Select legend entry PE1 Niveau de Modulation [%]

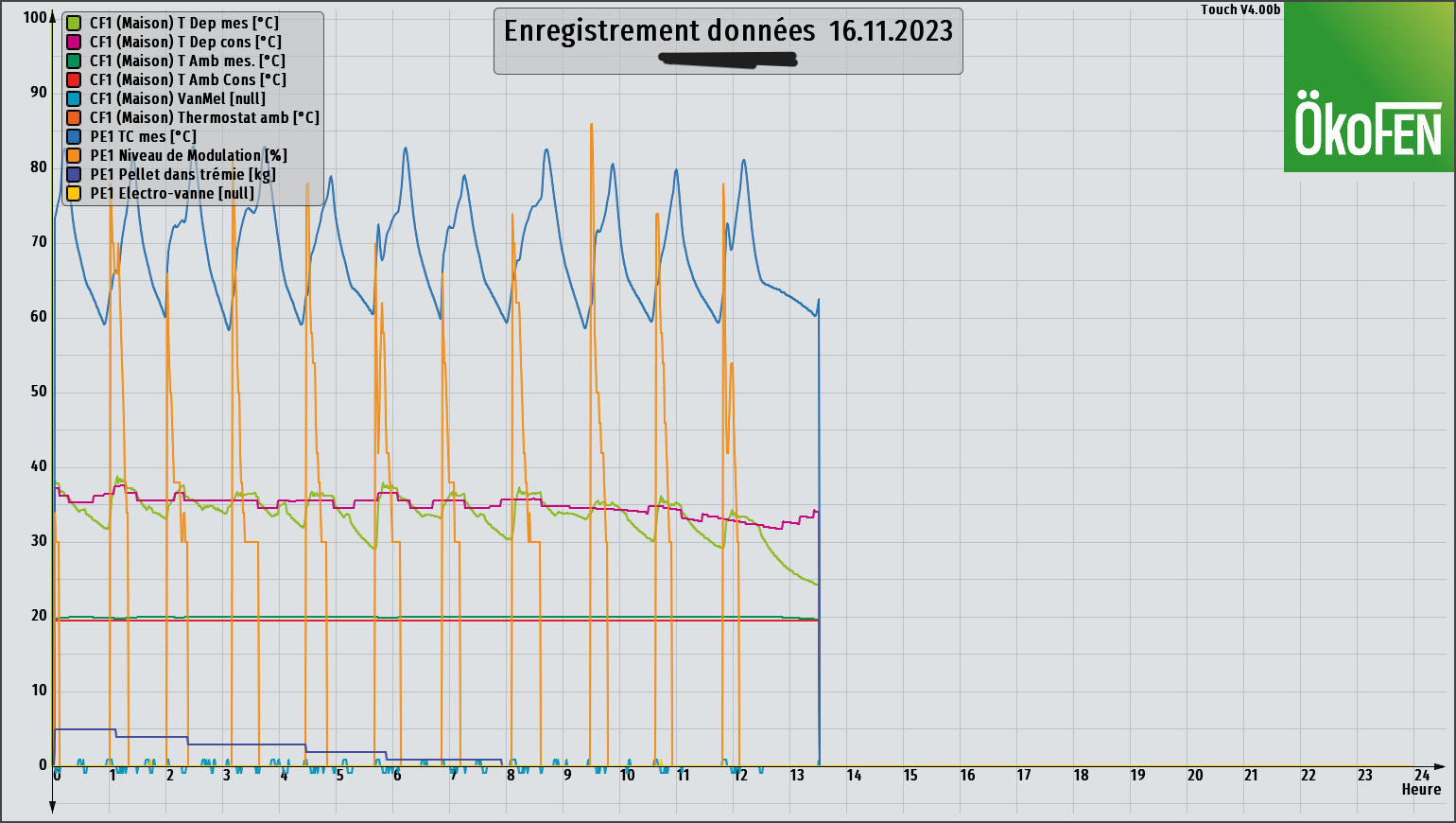click(x=189, y=155)
